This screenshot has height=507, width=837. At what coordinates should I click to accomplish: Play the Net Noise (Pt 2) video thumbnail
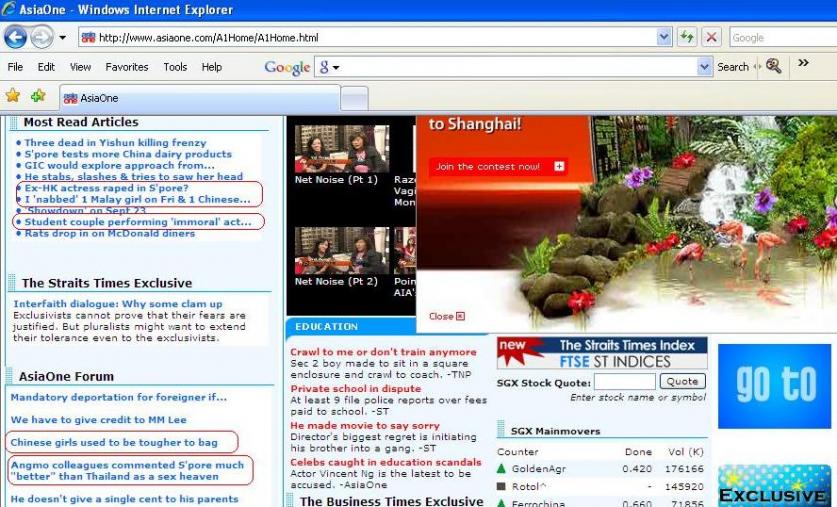coord(342,251)
